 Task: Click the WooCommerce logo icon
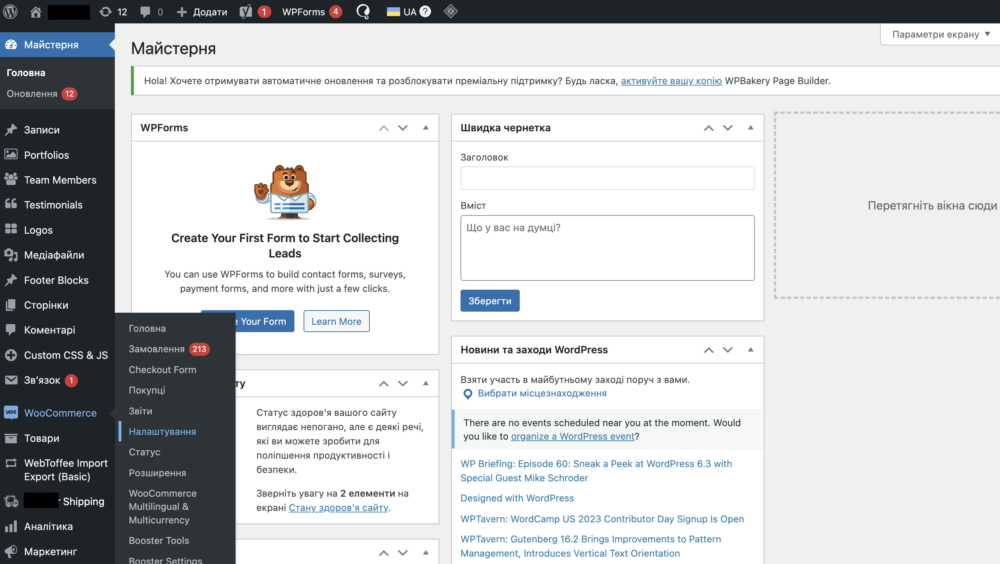pyautogui.click(x=11, y=412)
